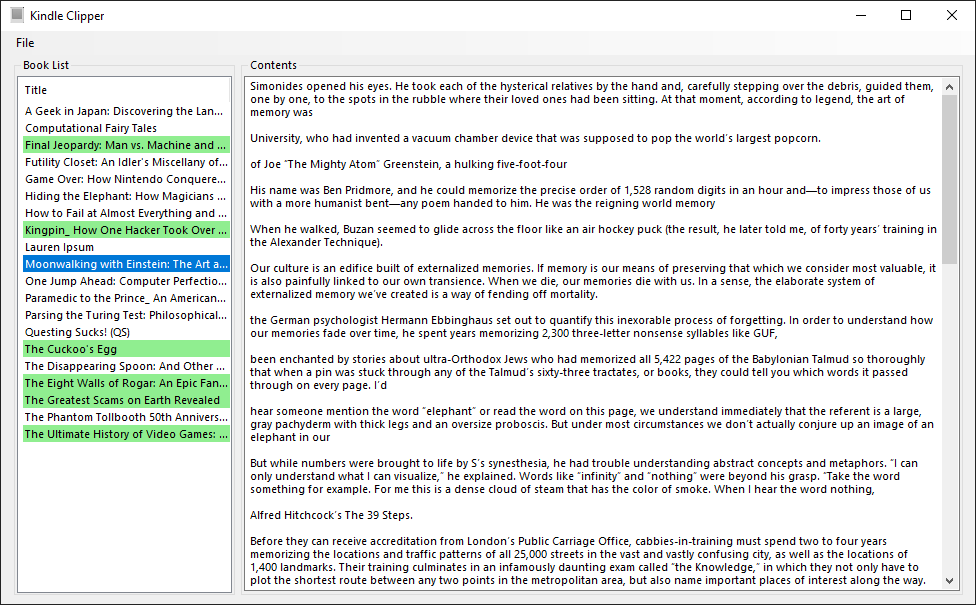Select 'Kingpin_ How One Hacker Took Over' book

pyautogui.click(x=126, y=230)
